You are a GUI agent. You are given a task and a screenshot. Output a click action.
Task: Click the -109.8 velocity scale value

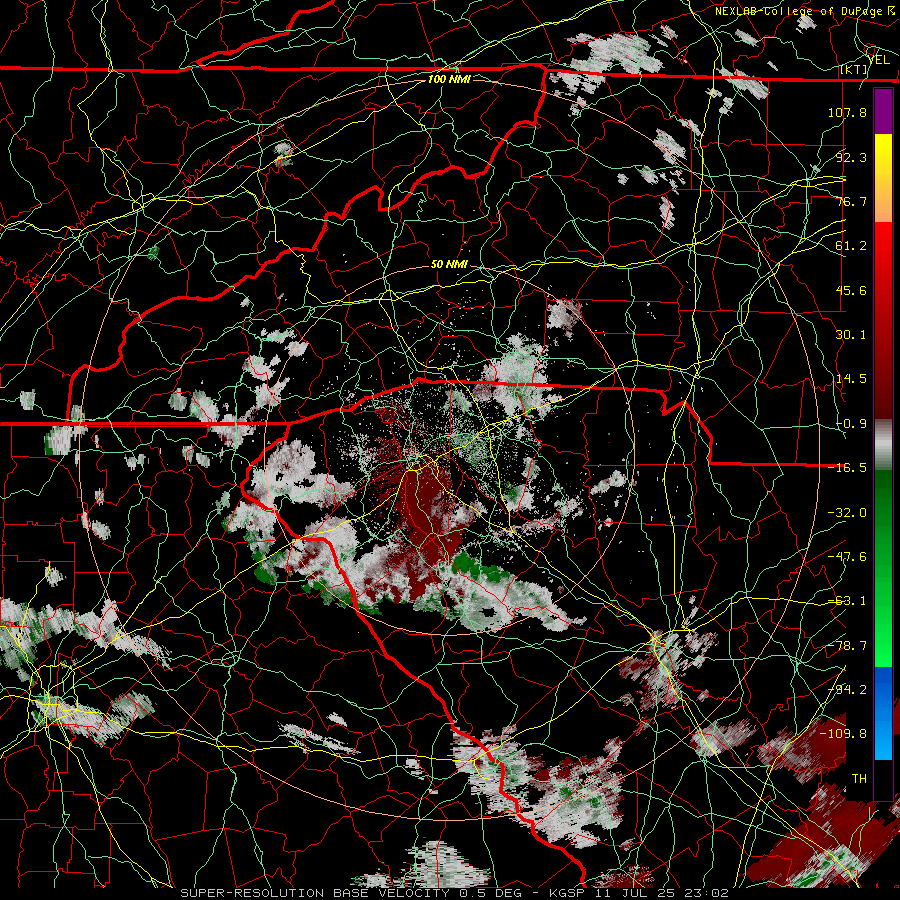(843, 734)
